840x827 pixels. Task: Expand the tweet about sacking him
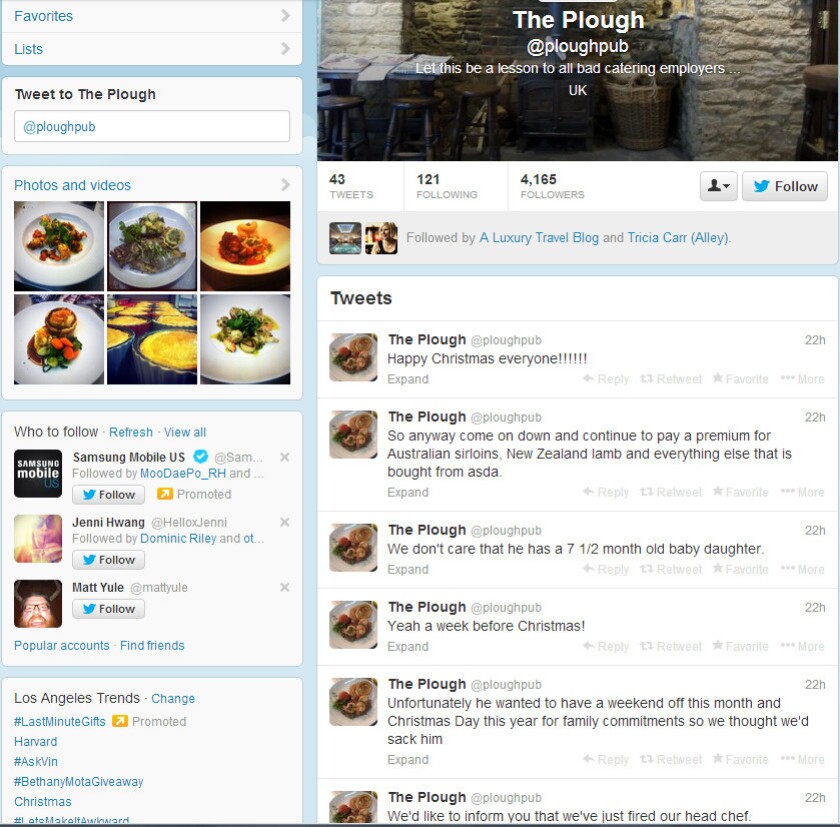408,760
